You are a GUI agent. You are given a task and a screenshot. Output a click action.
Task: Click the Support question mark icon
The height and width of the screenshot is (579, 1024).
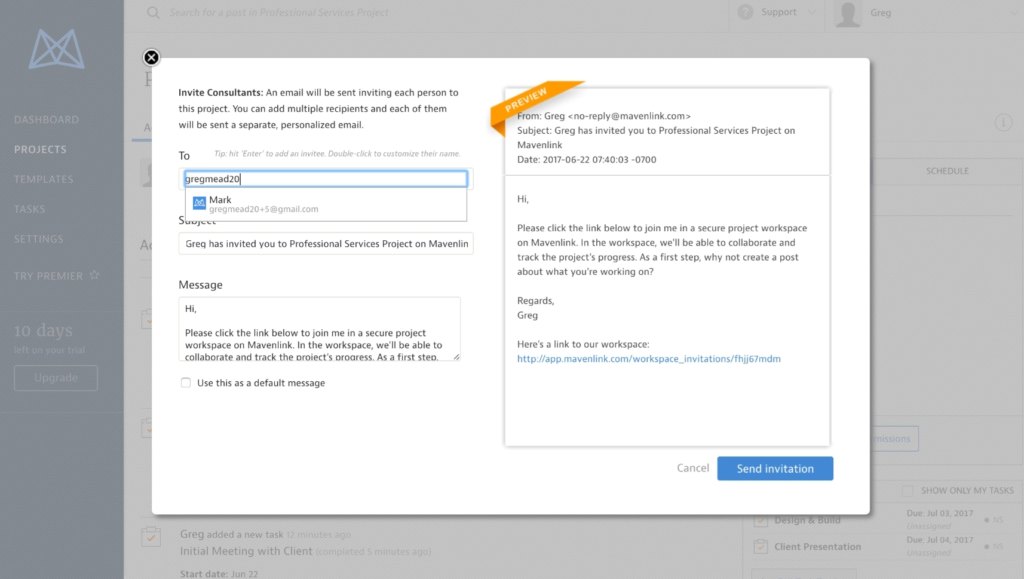tap(745, 13)
